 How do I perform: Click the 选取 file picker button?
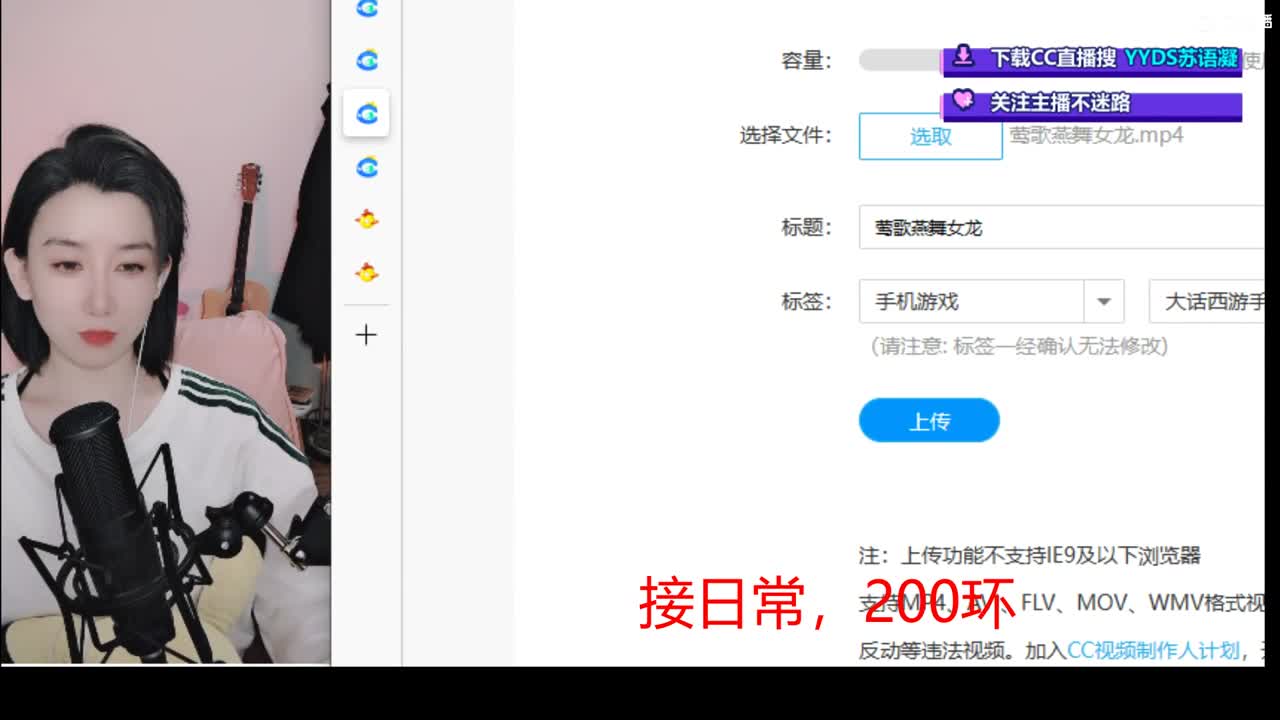(x=930, y=136)
